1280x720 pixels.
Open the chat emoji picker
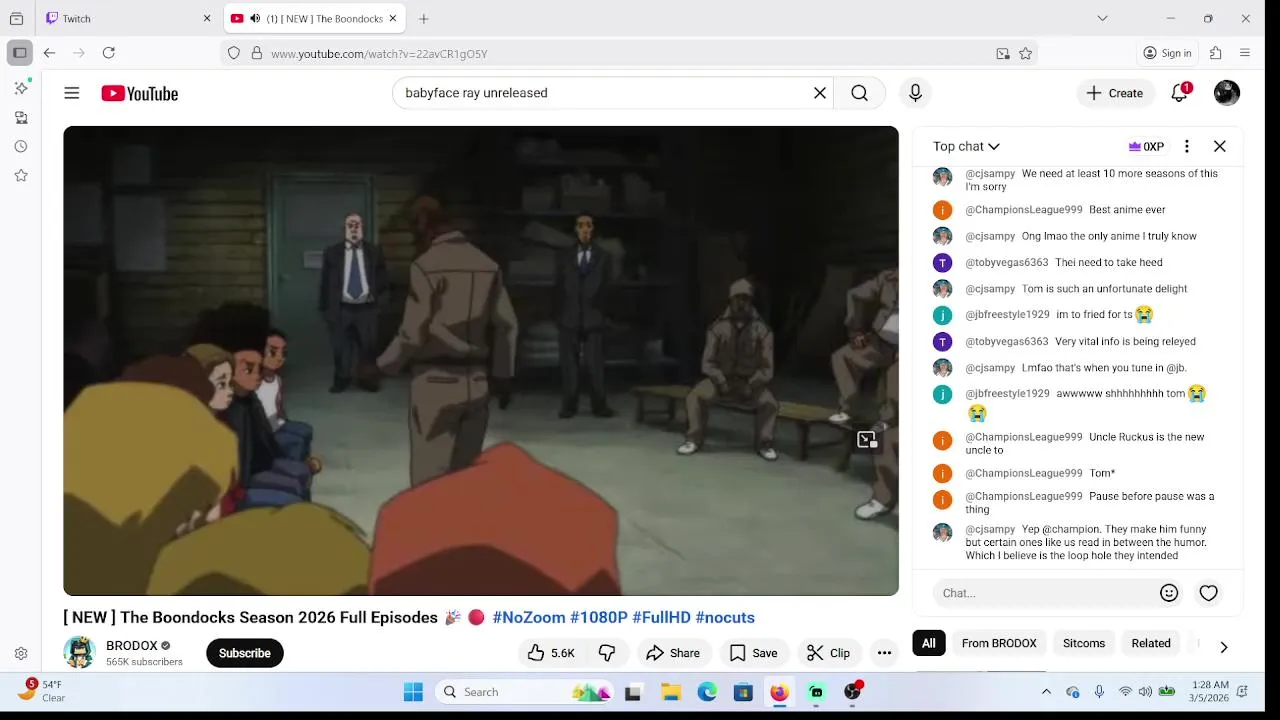[x=1169, y=593]
